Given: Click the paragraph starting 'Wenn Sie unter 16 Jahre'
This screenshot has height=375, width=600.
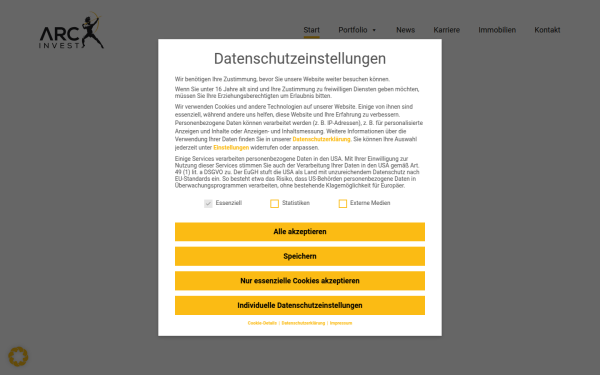Looking at the screenshot, I should pos(297,93).
